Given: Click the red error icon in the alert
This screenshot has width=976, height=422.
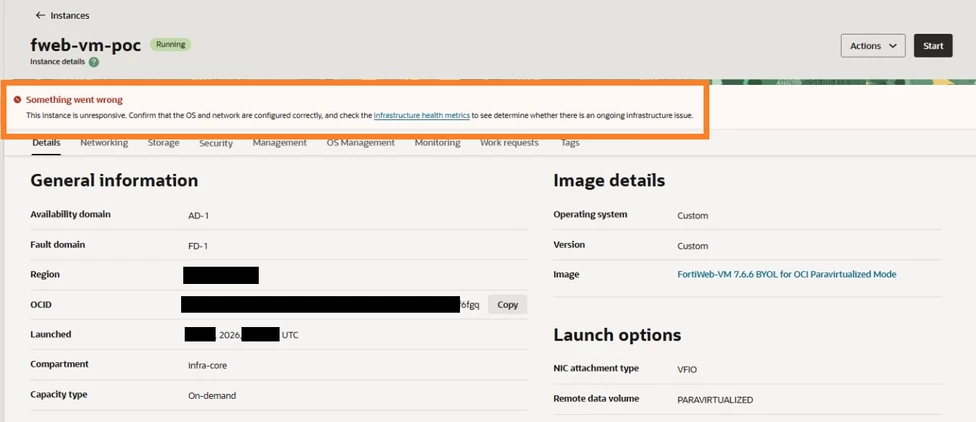Looking at the screenshot, I should 18,100.
